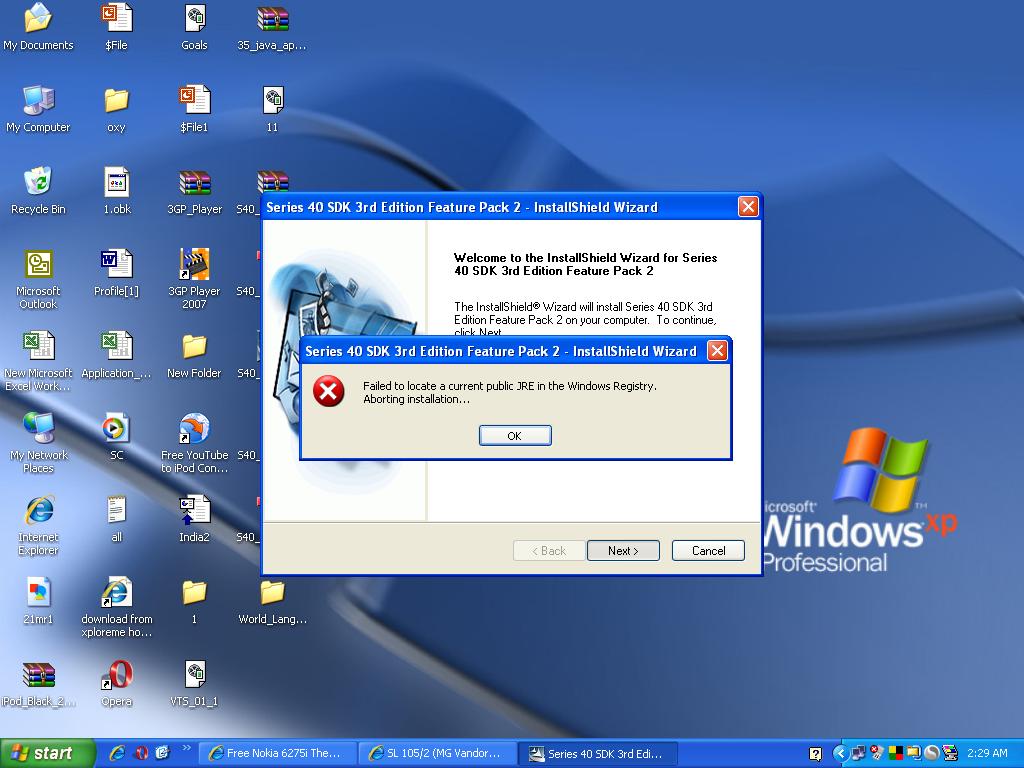Switch to Free Nokia 6275i taskbar window
1024x768 pixels.
tap(275, 753)
